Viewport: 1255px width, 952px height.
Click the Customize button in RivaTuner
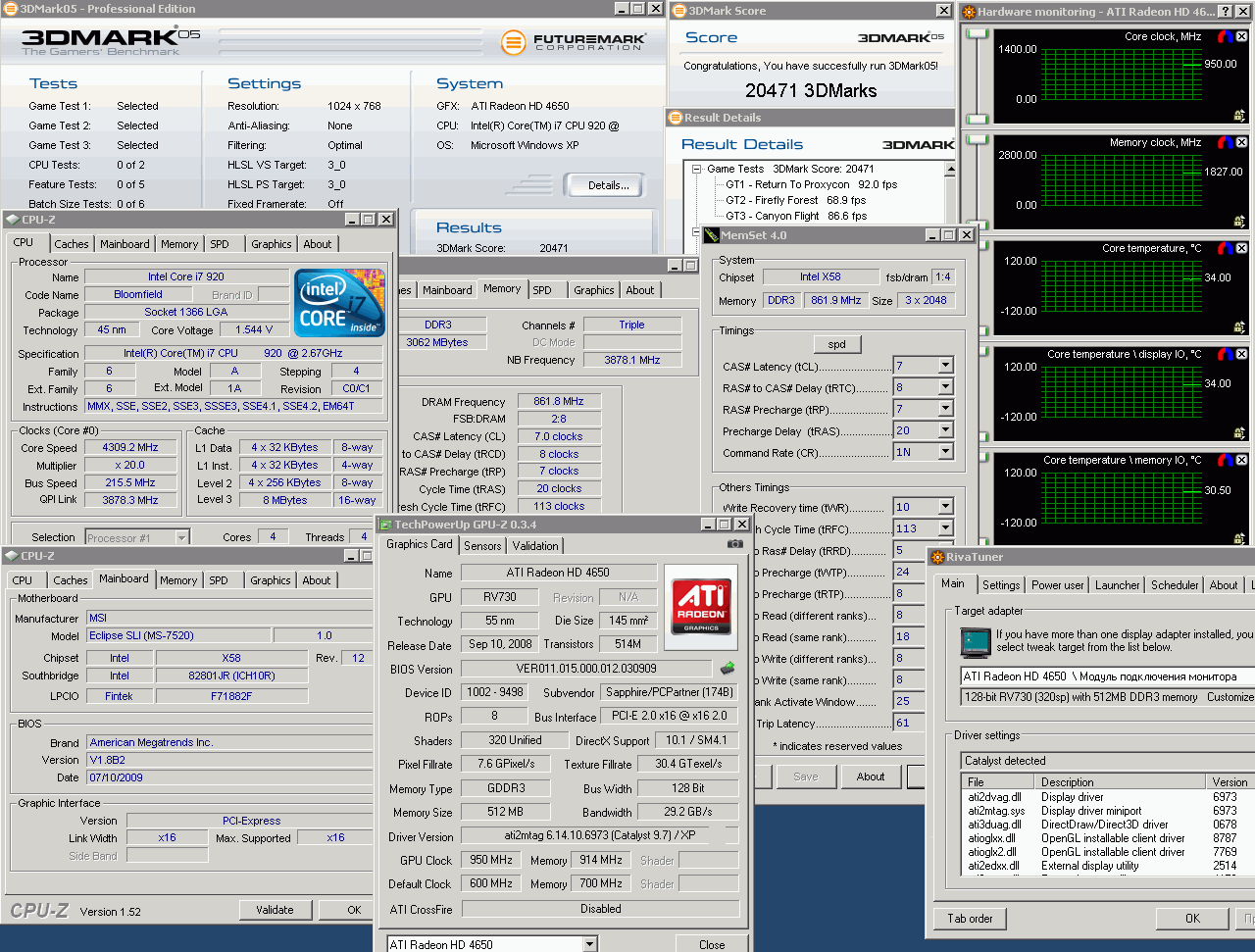tap(1230, 697)
